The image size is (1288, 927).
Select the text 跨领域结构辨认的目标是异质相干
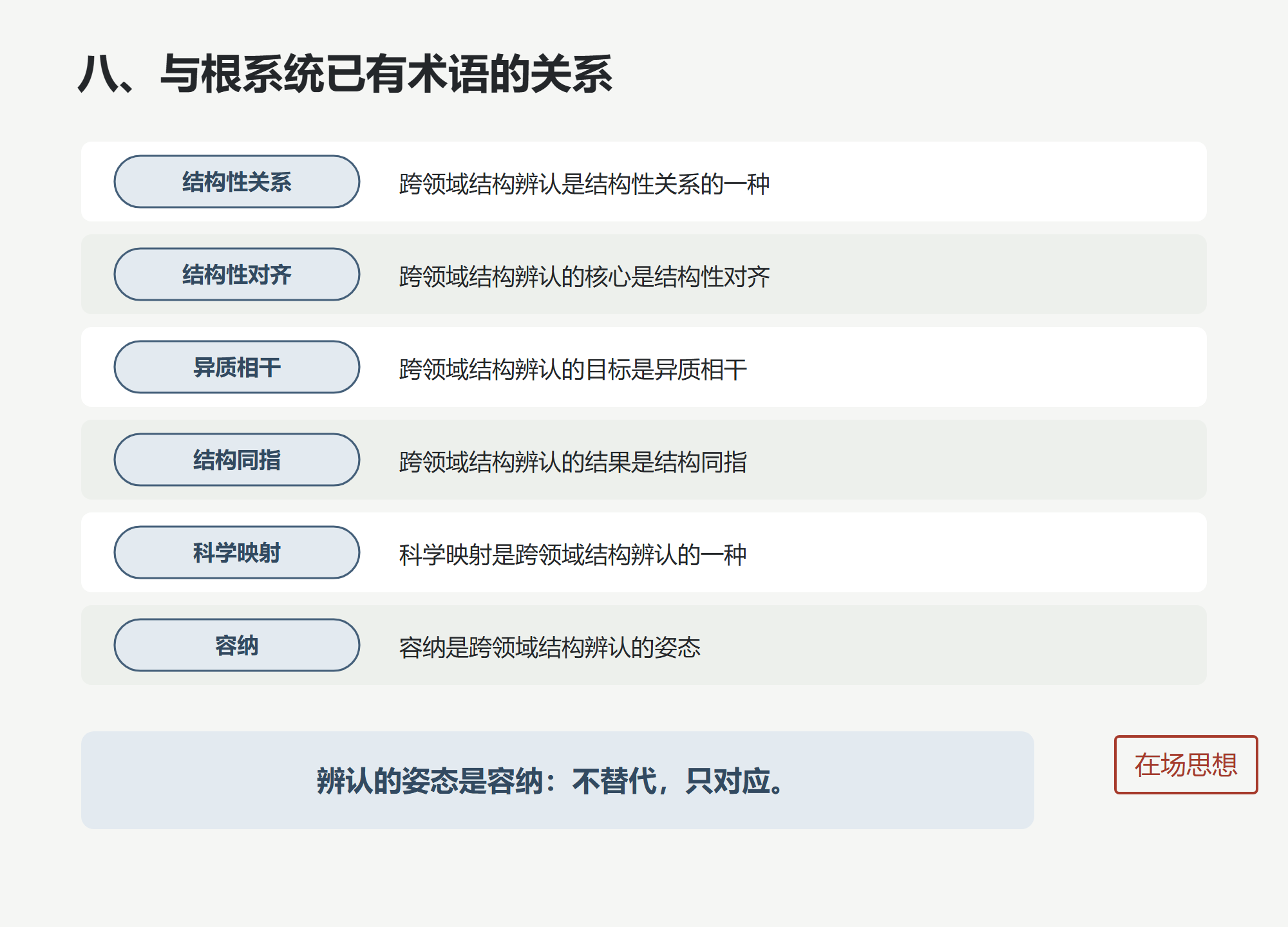(x=573, y=370)
